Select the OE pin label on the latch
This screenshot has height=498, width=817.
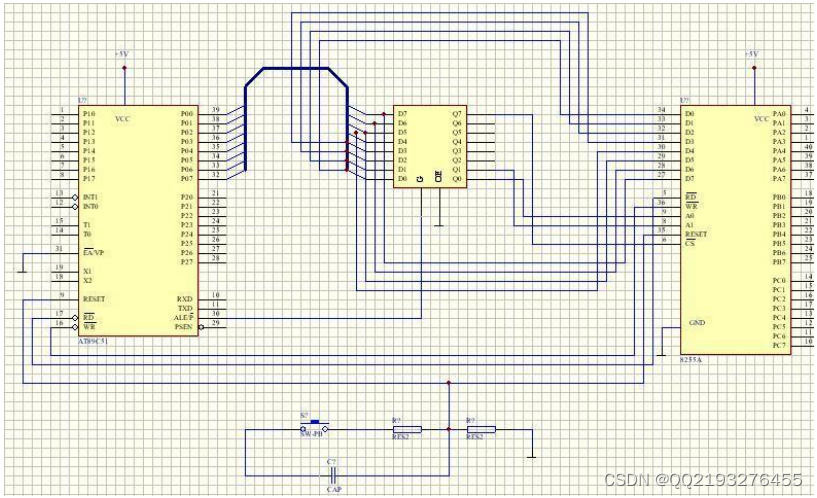point(439,176)
